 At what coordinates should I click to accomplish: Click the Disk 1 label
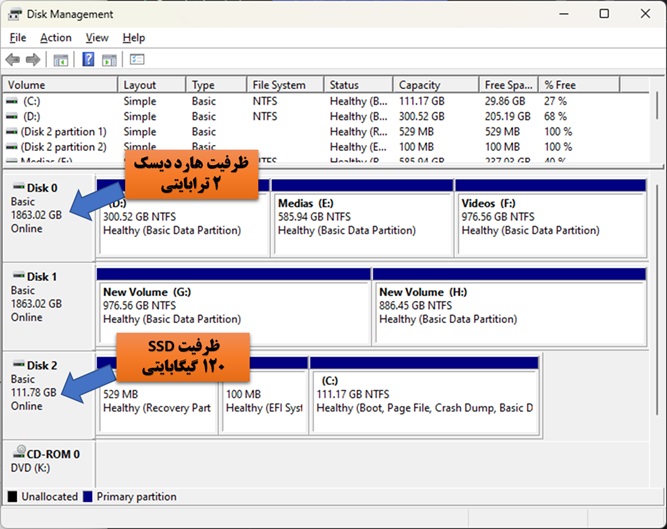click(42, 277)
